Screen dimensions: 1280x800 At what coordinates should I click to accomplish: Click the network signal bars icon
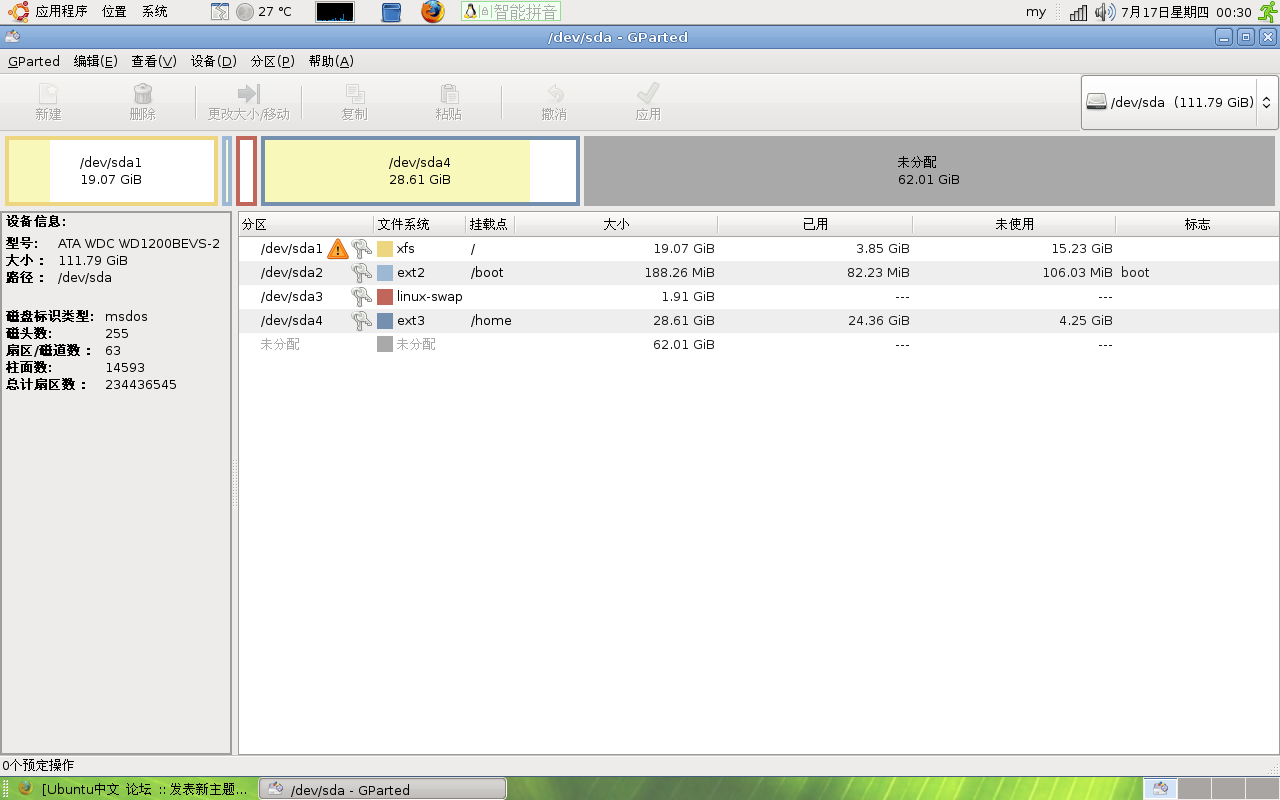click(1078, 12)
